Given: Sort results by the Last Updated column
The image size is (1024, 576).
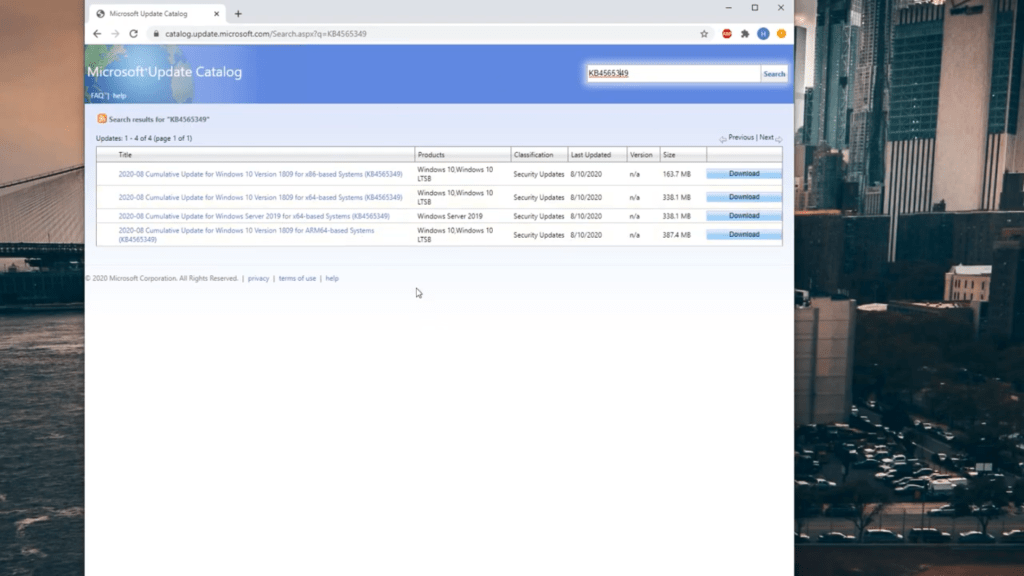Looking at the screenshot, I should pyautogui.click(x=590, y=155).
